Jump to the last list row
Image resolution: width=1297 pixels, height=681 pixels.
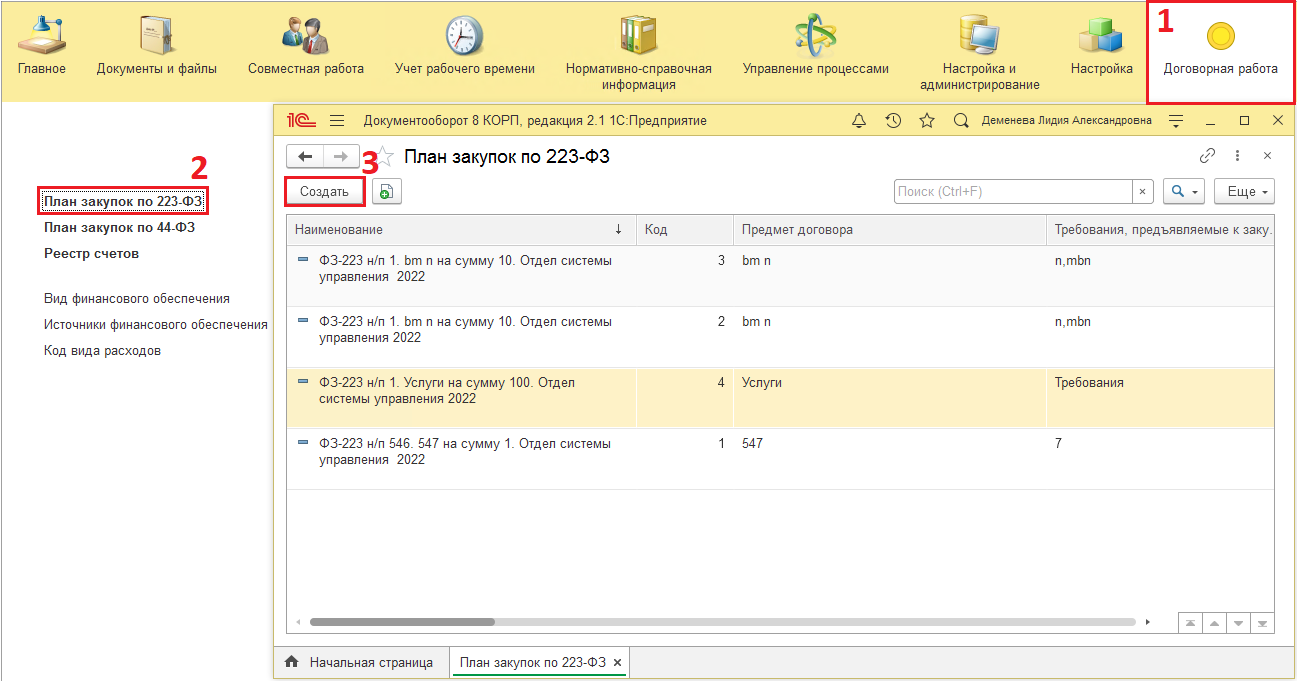click(1264, 622)
